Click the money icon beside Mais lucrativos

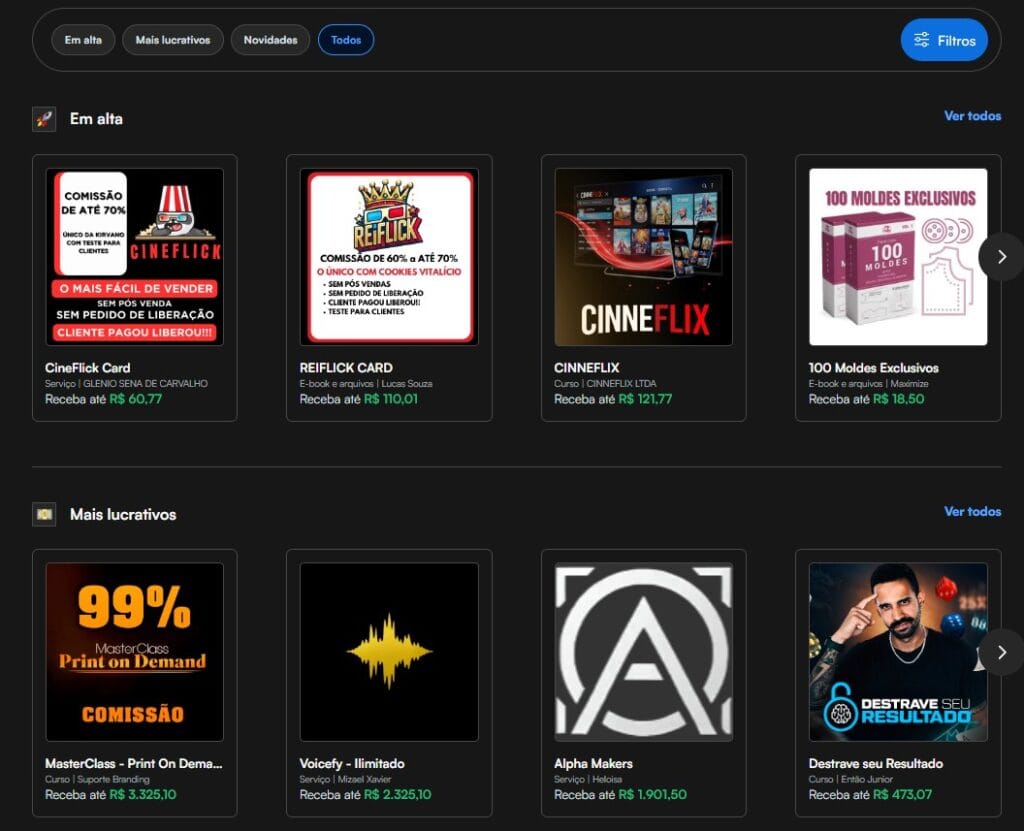click(x=44, y=515)
